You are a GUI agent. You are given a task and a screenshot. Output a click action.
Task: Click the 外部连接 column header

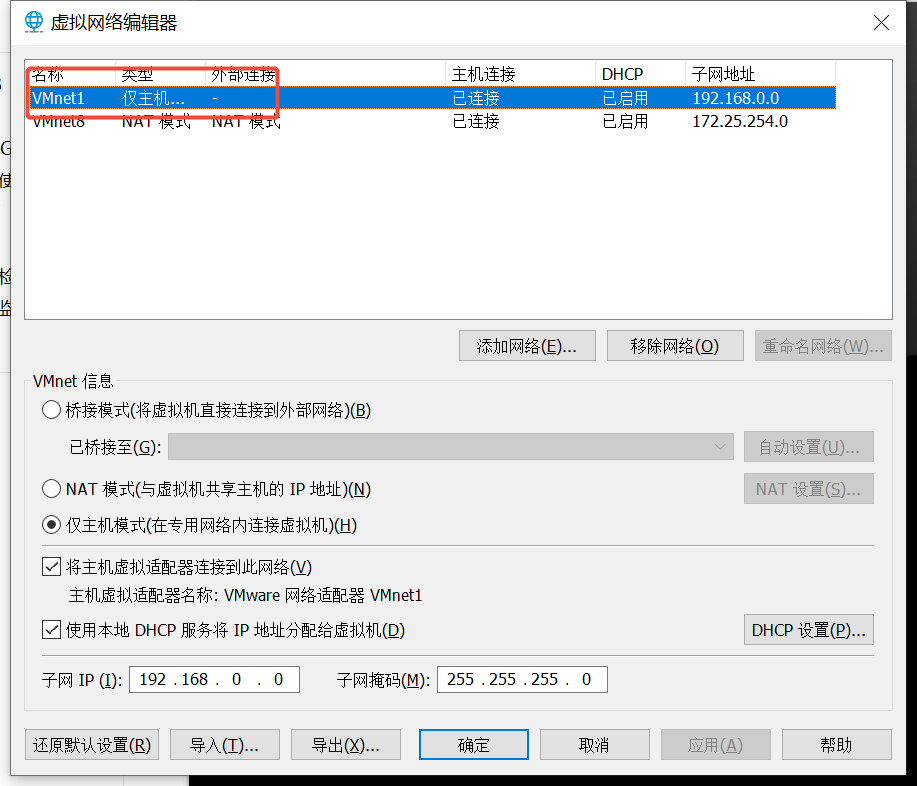click(x=325, y=74)
